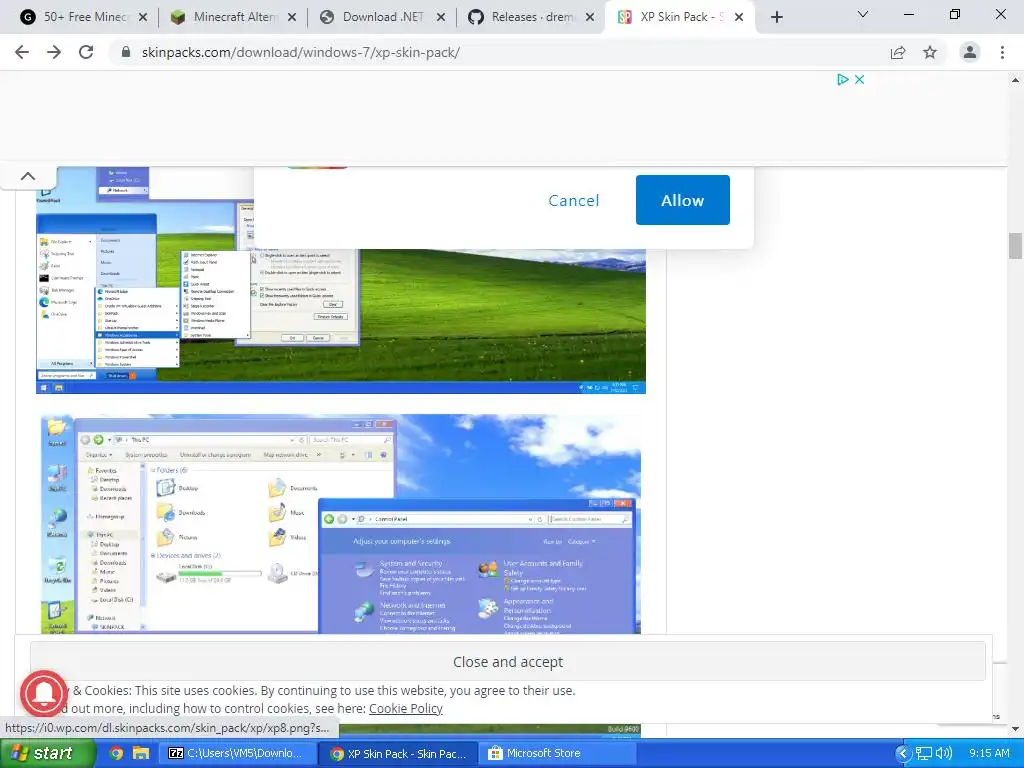
Task: Click the address bar URL
Action: coord(301,52)
